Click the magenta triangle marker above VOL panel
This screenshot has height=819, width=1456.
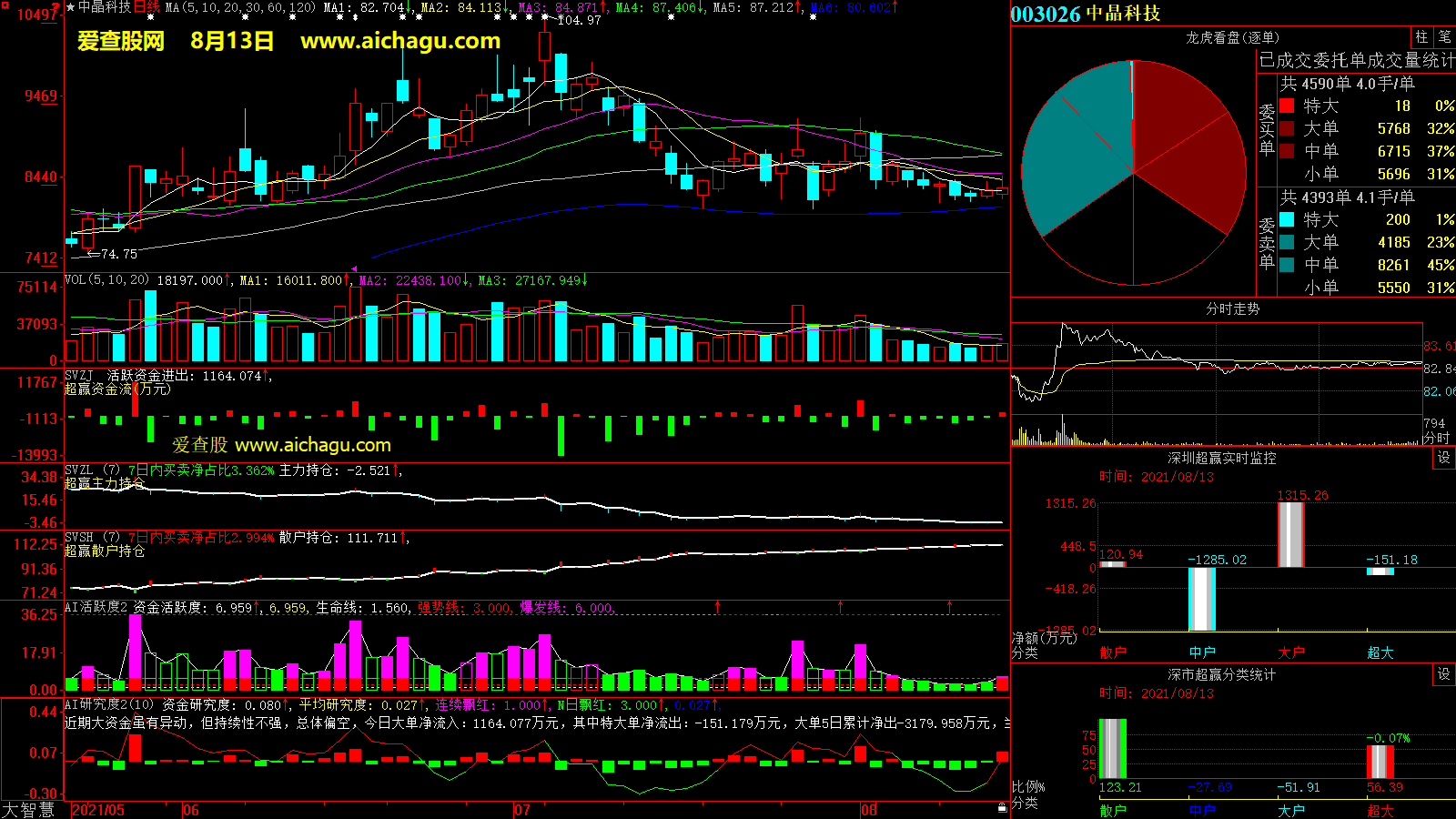click(354, 268)
